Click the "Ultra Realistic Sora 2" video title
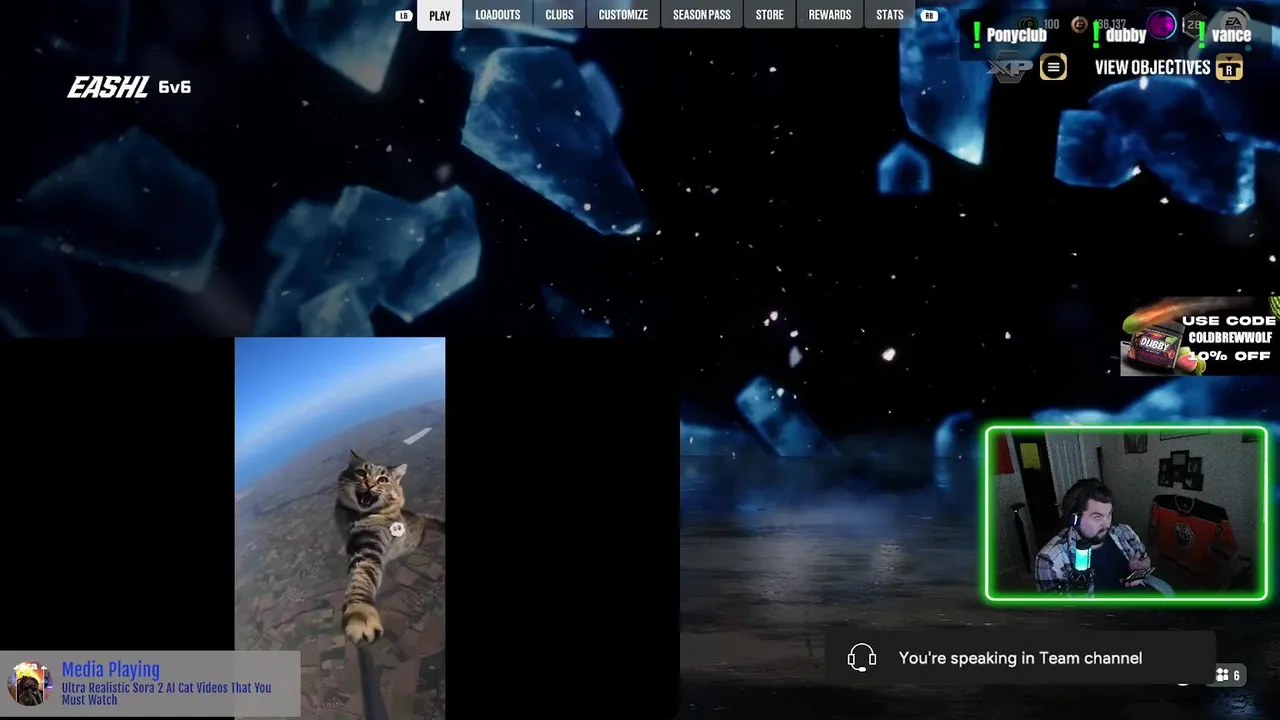 (166, 693)
